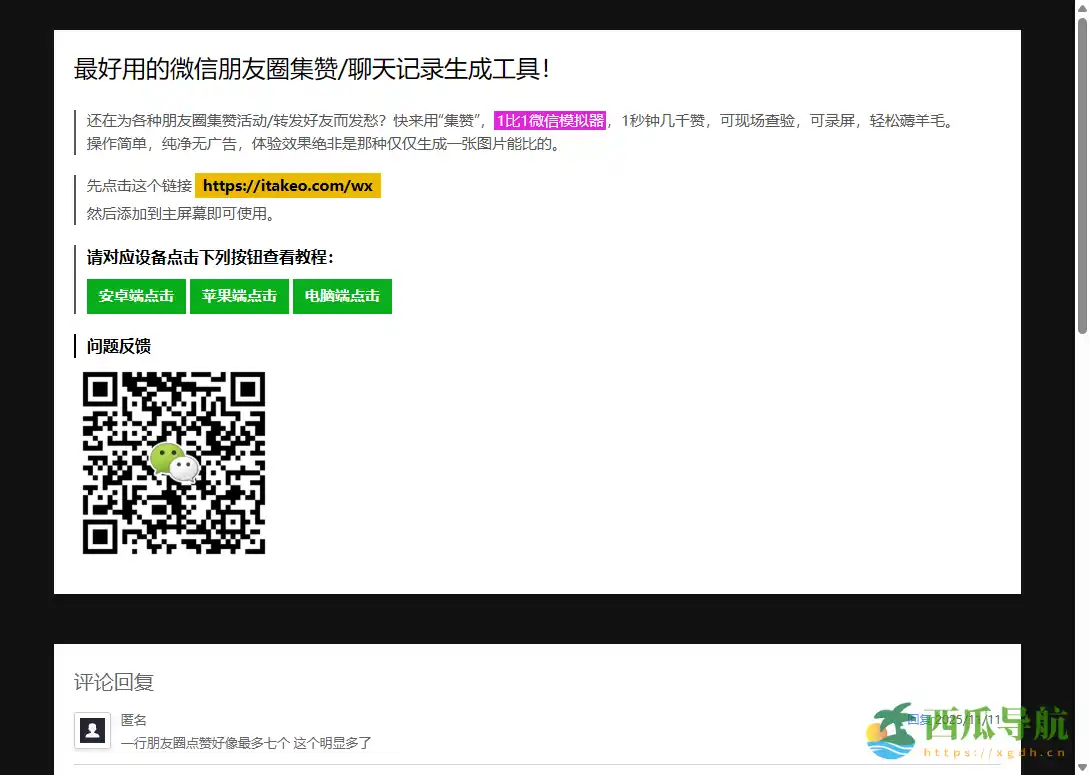
Task: Open the https://itakeo.com/wx highlighted link
Action: click(288, 185)
